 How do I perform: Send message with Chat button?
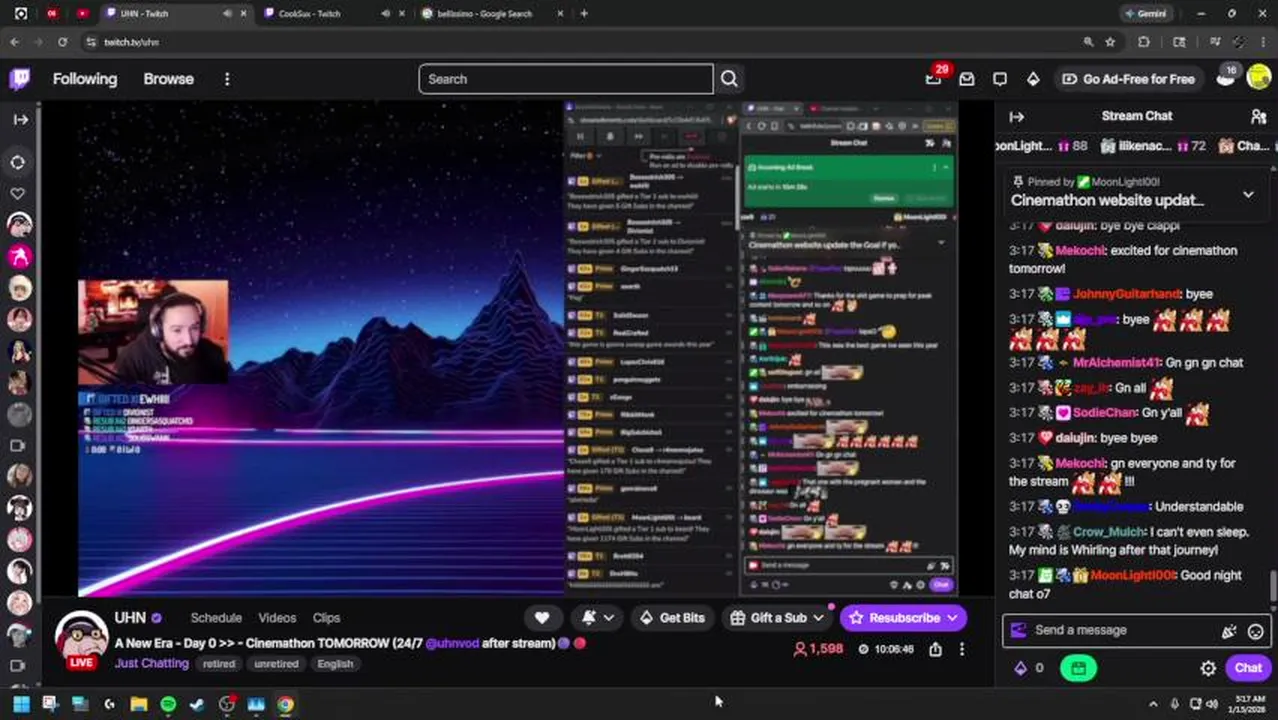1248,668
